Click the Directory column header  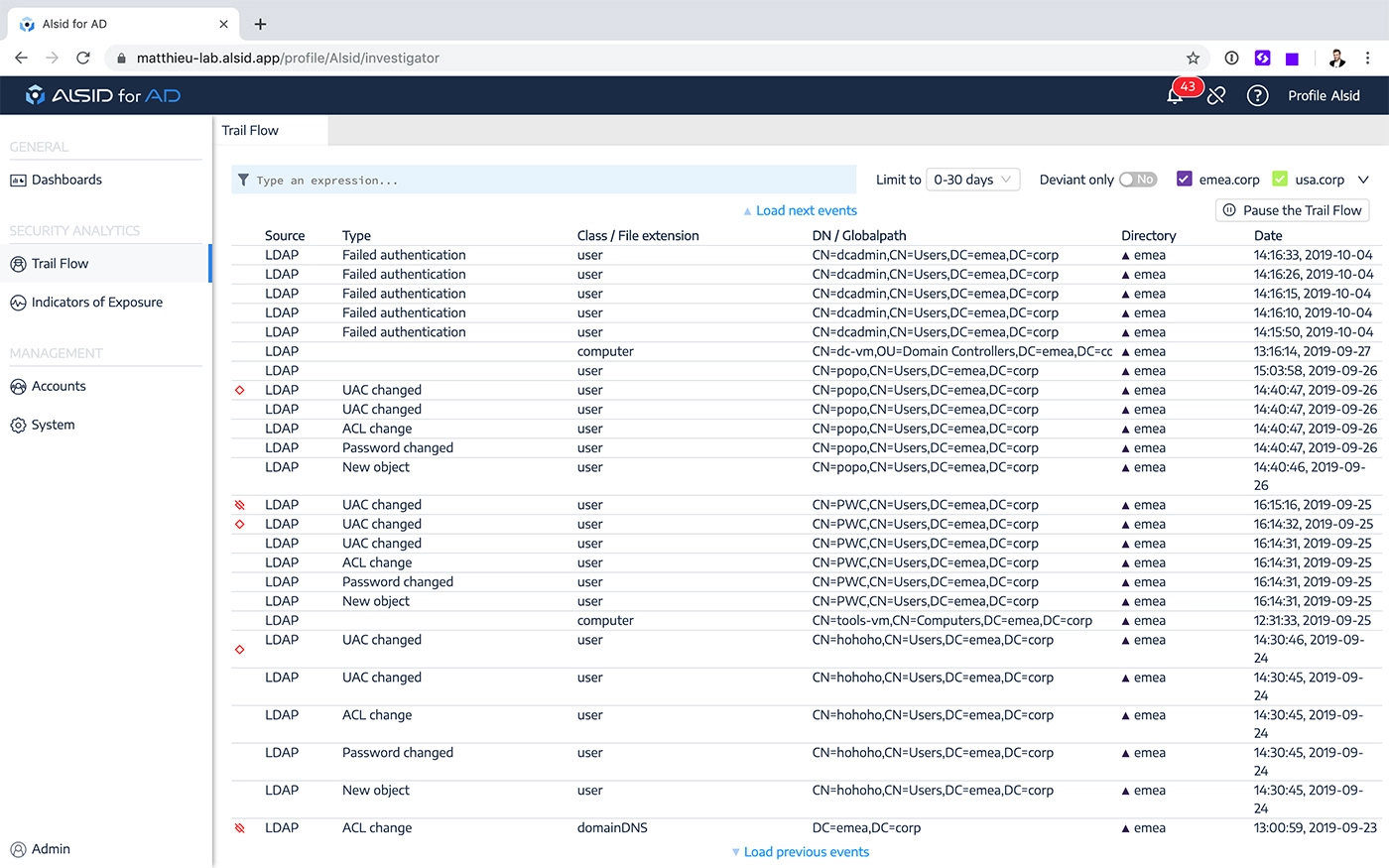point(1148,236)
